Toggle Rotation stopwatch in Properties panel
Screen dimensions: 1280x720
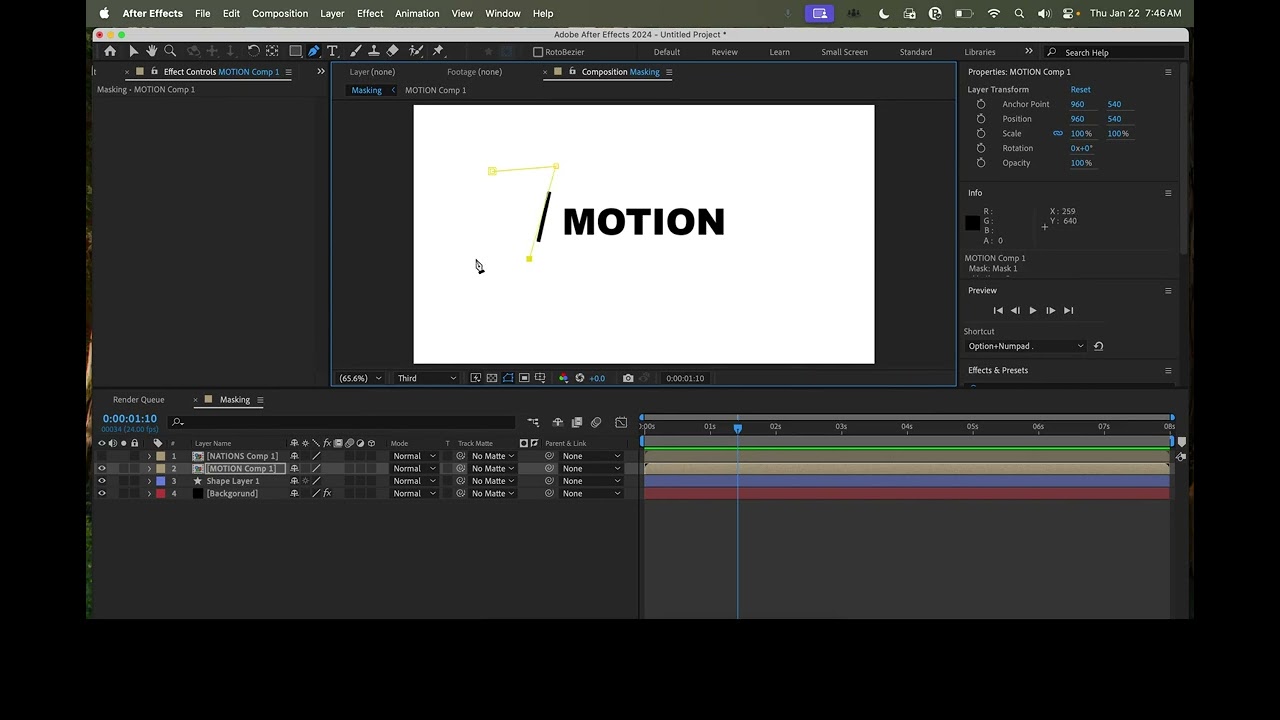pyautogui.click(x=981, y=148)
